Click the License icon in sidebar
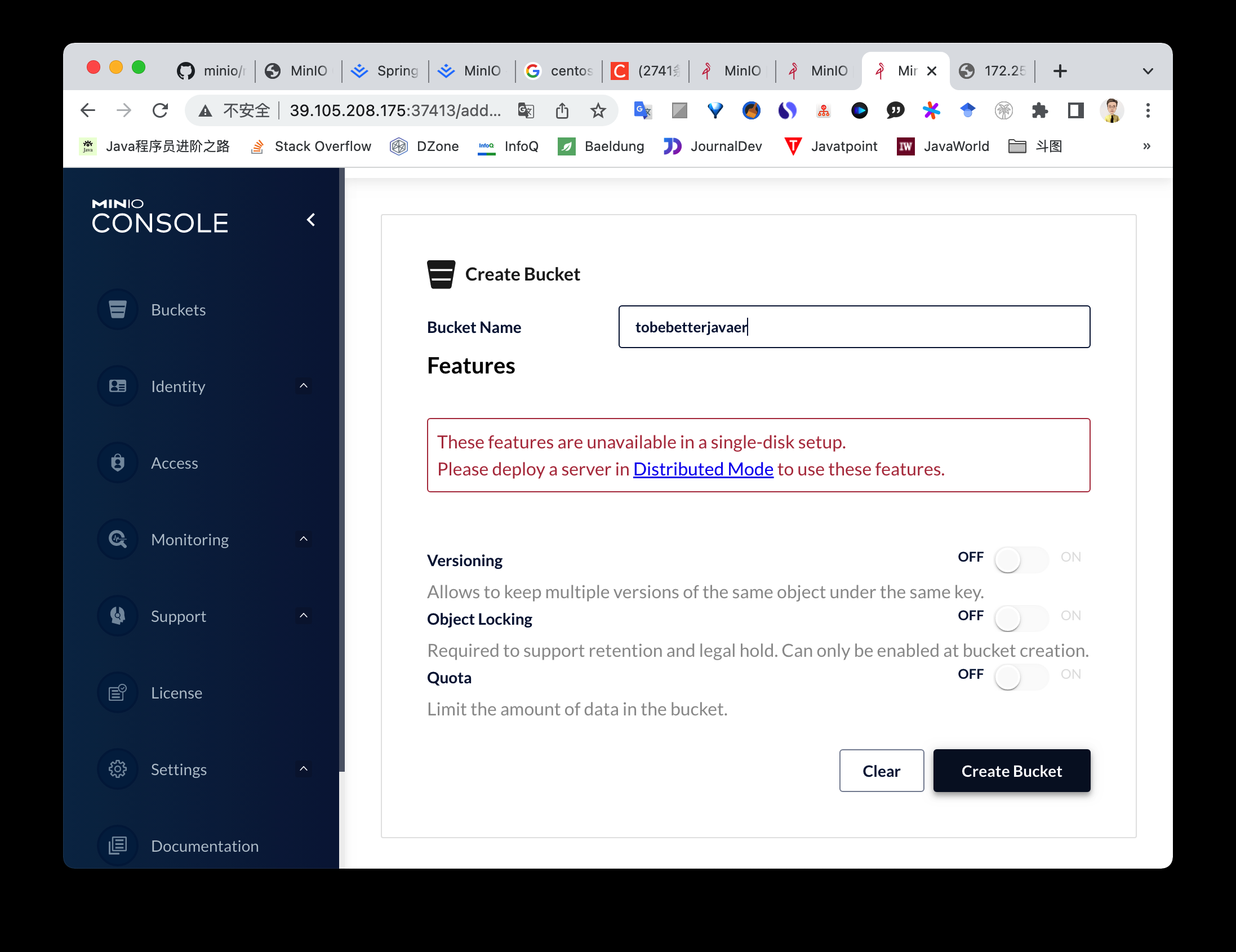 coord(118,693)
